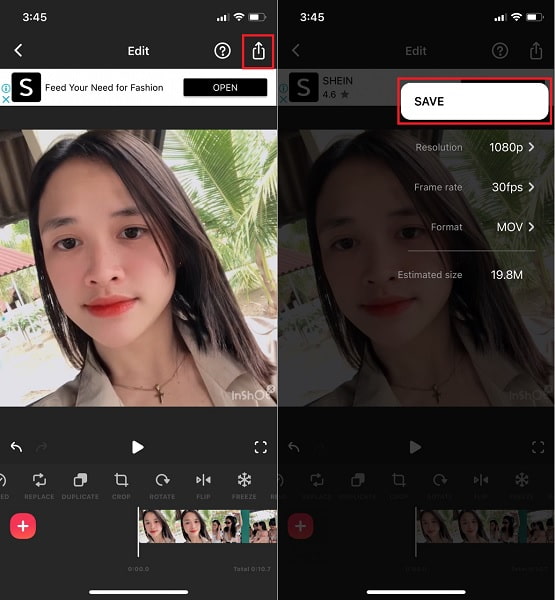Tap the 'Estimated size' label
555x600 pixels.
(x=430, y=275)
